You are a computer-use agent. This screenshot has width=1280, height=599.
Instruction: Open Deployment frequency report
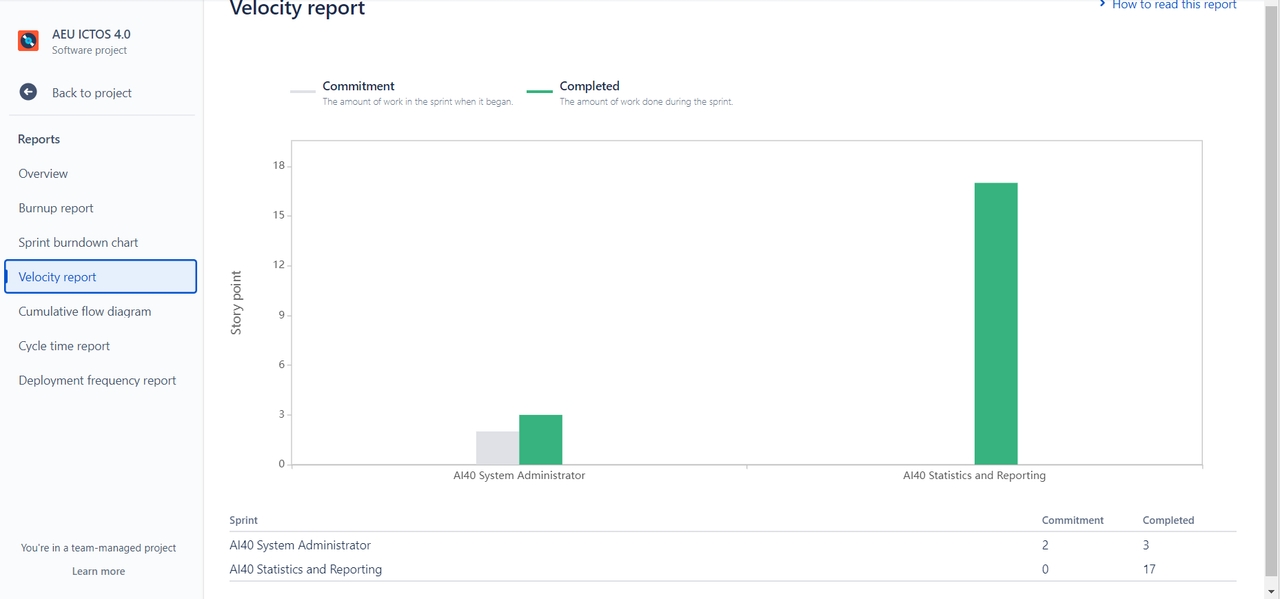click(97, 381)
